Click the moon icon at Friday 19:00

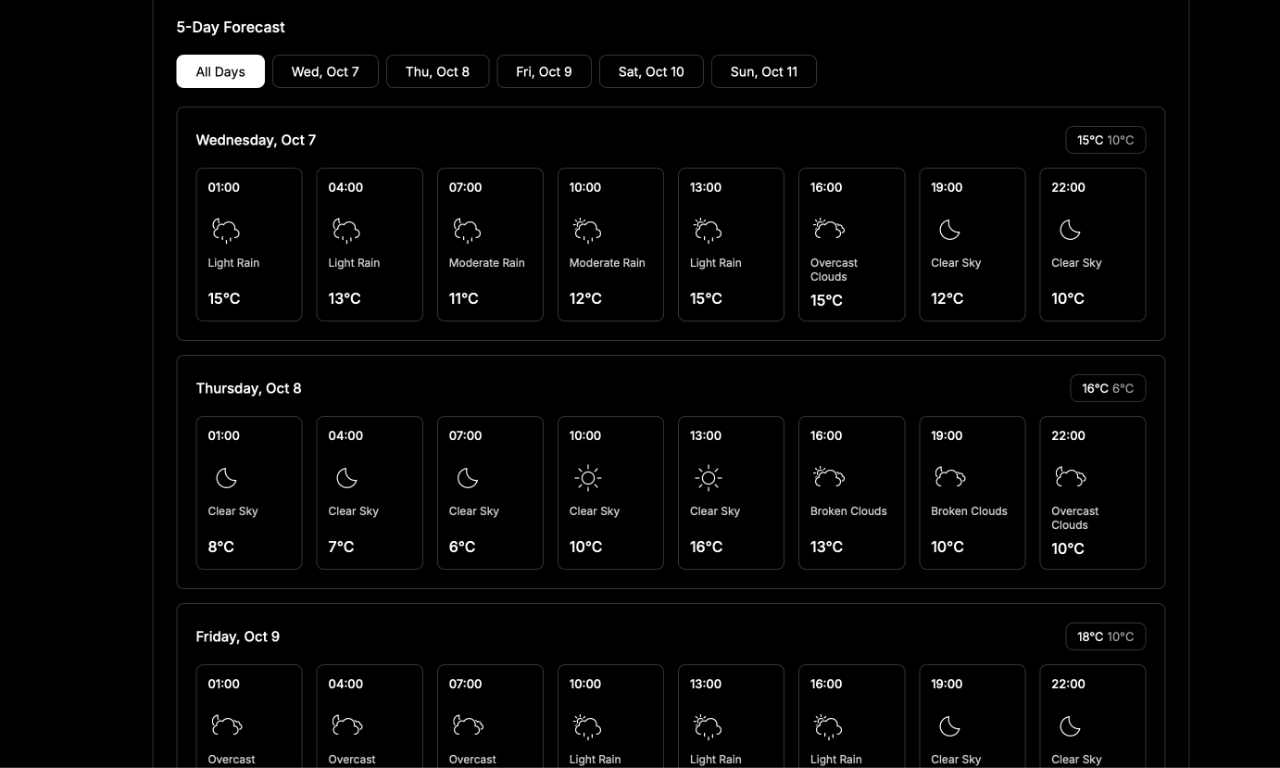point(949,726)
